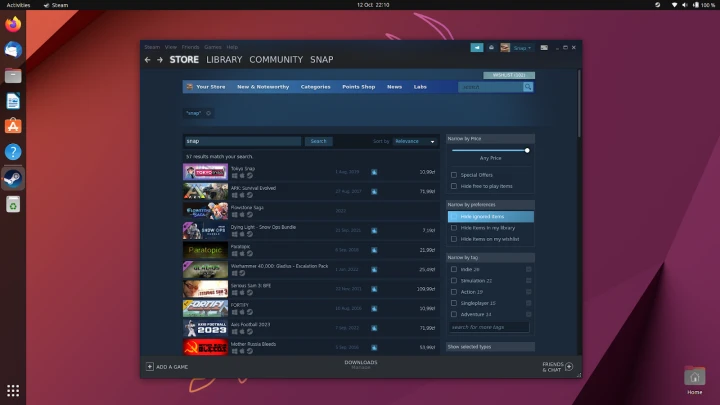Viewport: 720px width, 405px height.
Task: Show Applications grid in the dock
Action: (x=13, y=391)
